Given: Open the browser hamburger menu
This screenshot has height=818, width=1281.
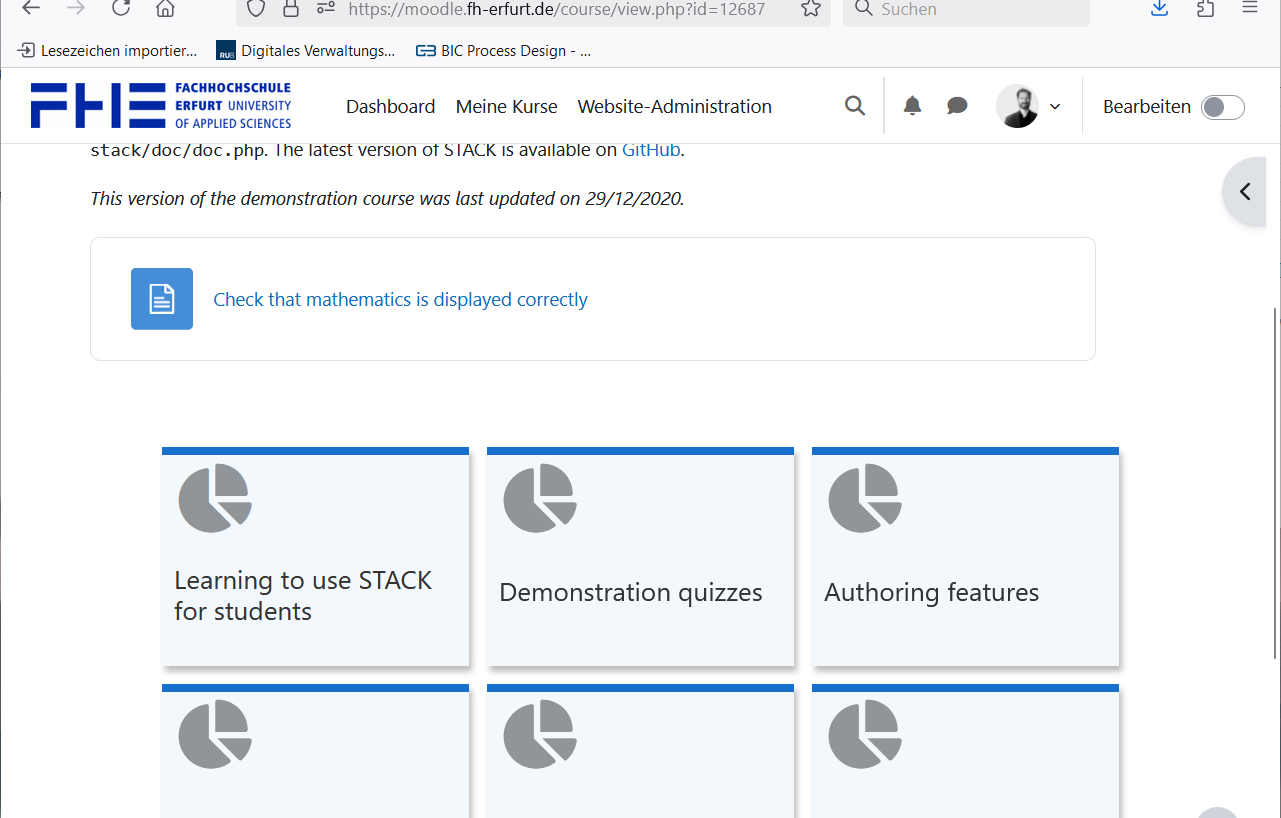Looking at the screenshot, I should coord(1249,9).
